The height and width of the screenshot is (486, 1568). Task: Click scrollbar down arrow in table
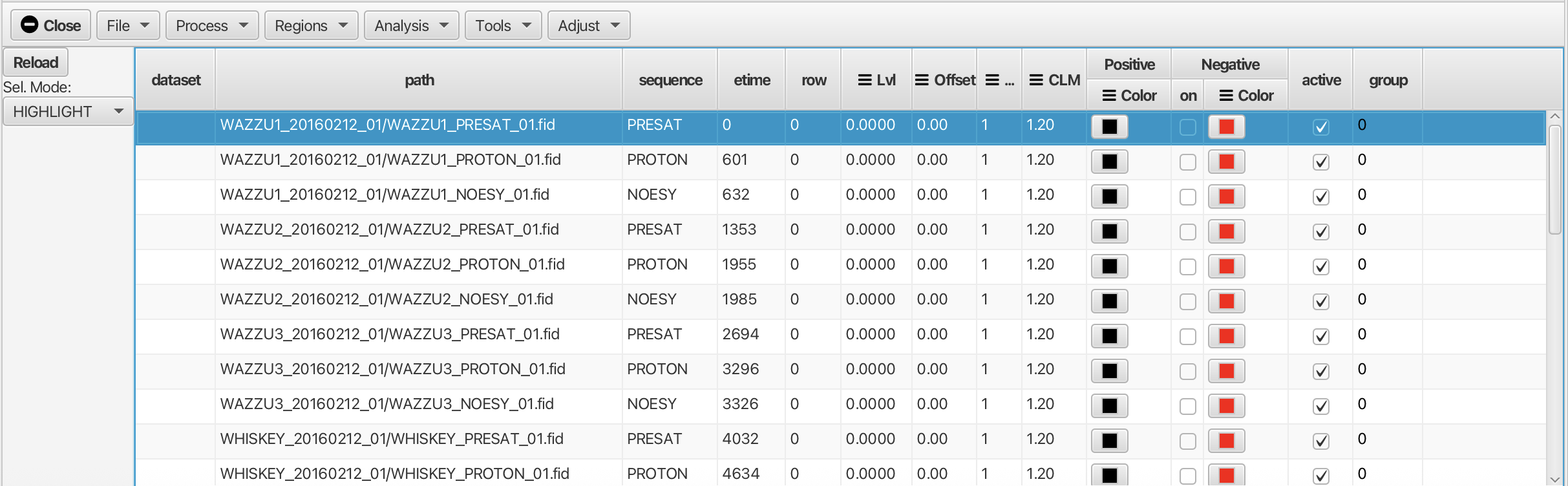pyautogui.click(x=1555, y=479)
